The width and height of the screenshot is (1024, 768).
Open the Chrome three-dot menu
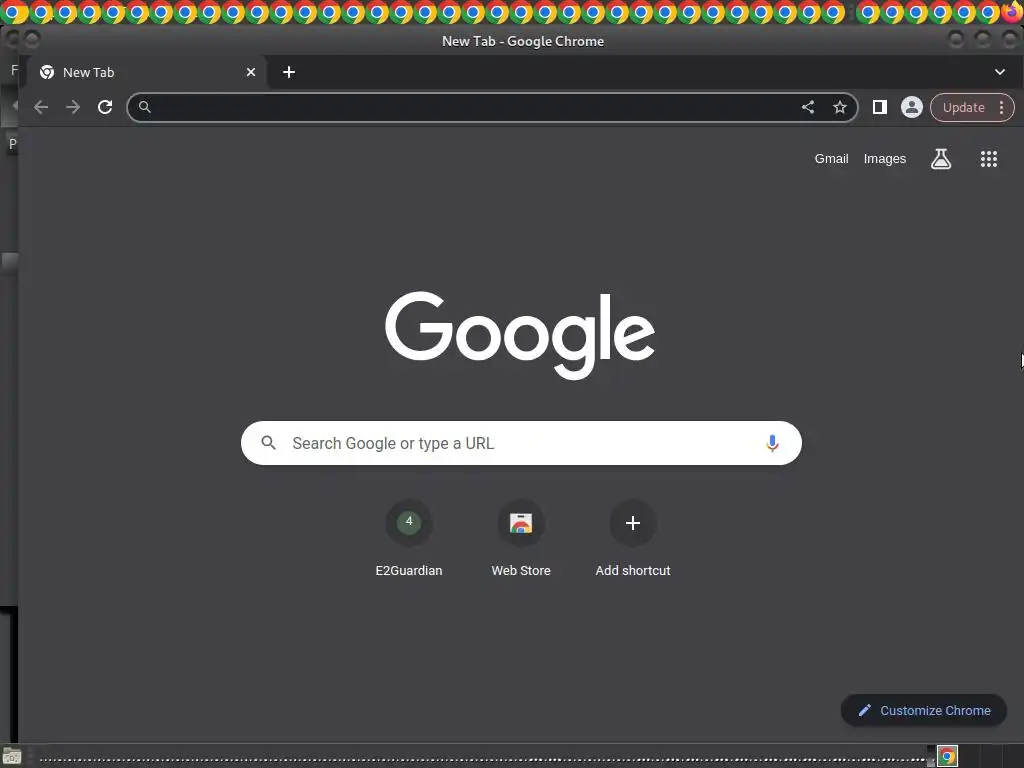[x=1002, y=107]
